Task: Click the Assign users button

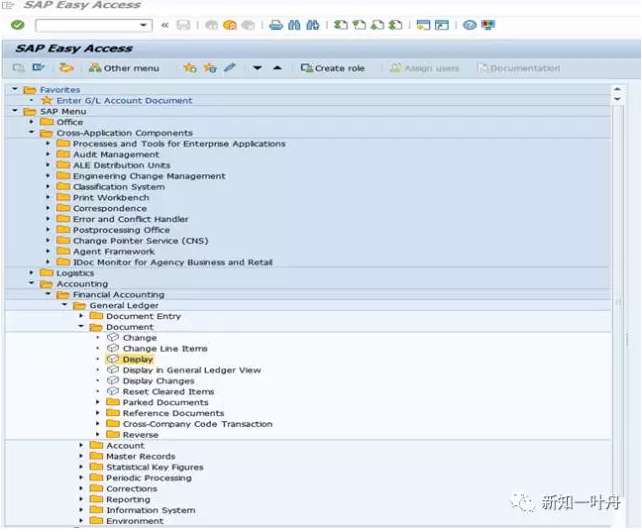Action: pyautogui.click(x=424, y=68)
